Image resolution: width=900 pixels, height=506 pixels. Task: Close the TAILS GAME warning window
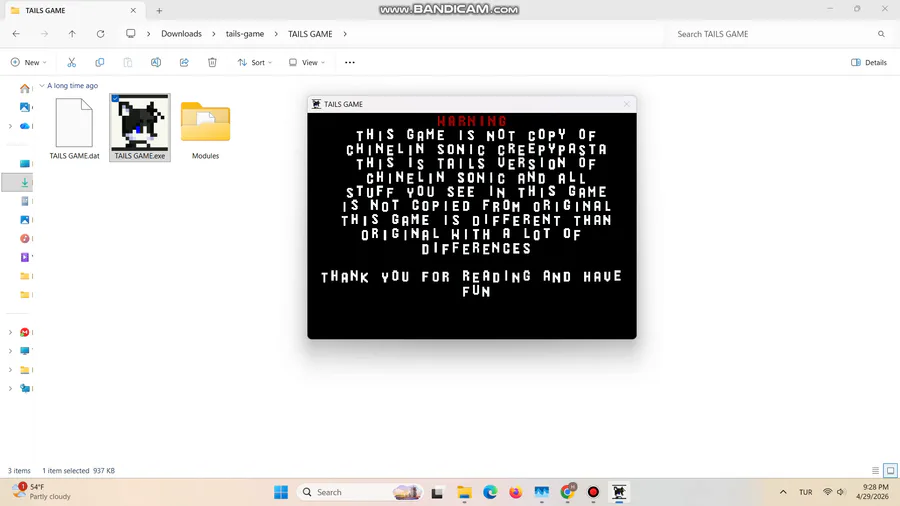(626, 104)
